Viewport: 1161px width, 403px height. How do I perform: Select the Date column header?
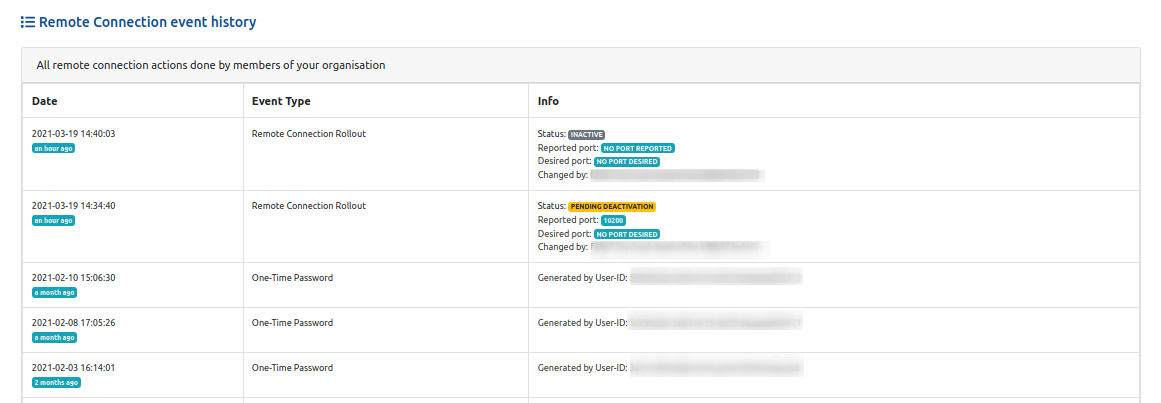[x=45, y=101]
